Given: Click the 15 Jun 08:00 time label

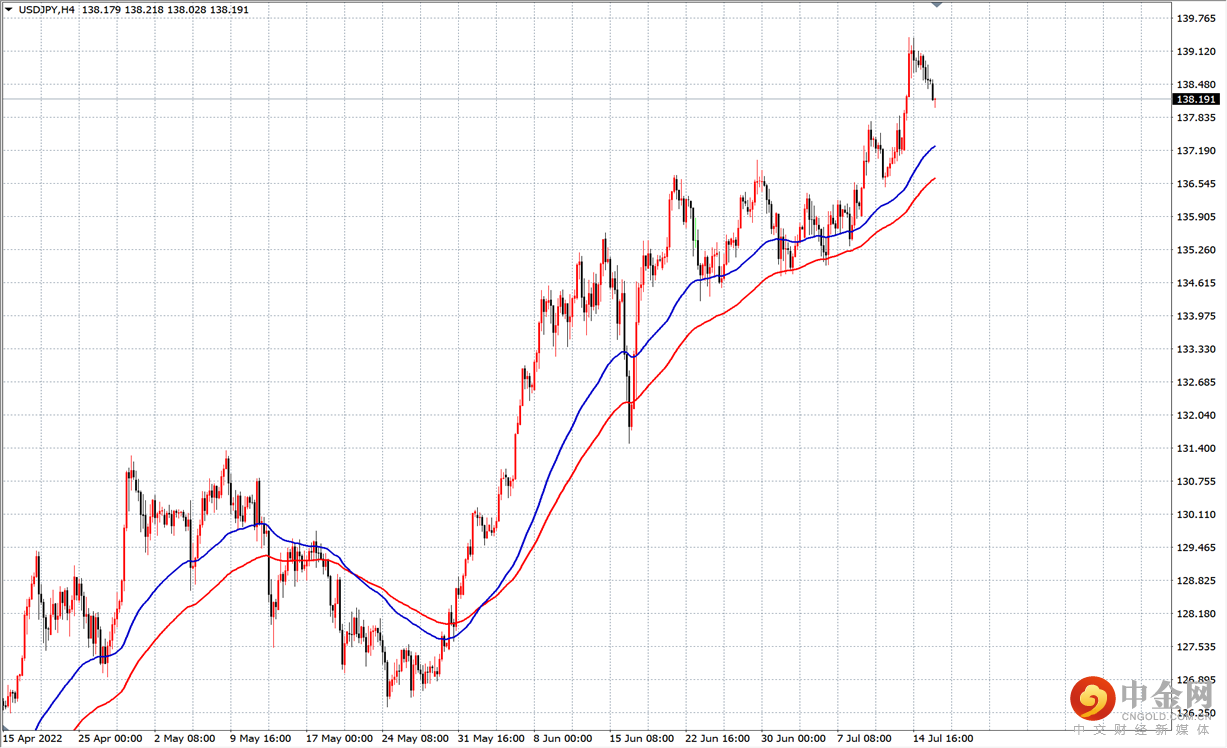Looking at the screenshot, I should (640, 738).
